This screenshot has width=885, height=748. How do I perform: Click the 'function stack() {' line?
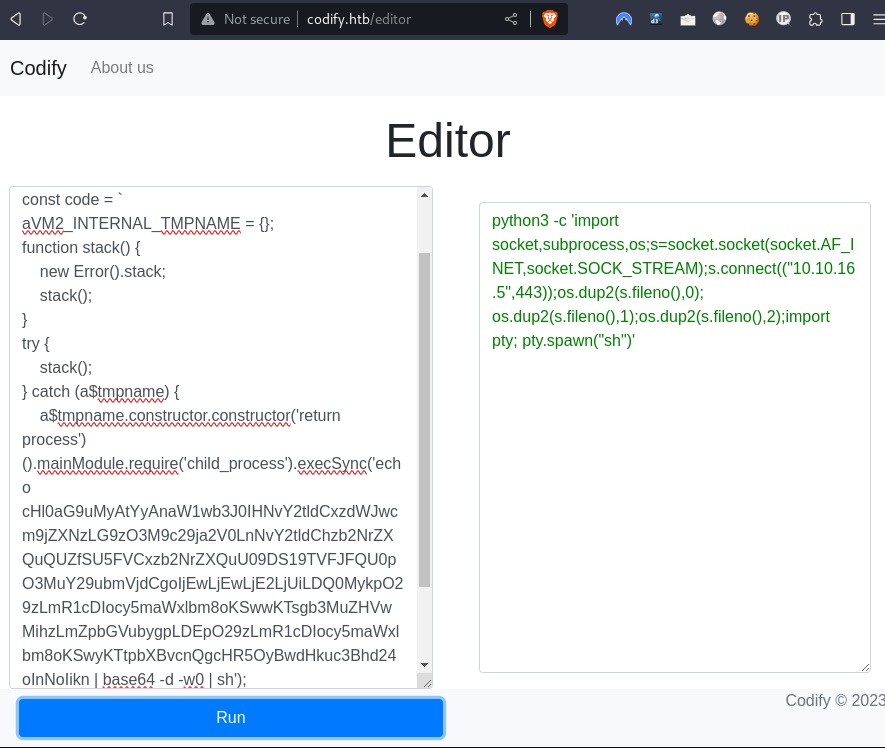[x=81, y=248]
